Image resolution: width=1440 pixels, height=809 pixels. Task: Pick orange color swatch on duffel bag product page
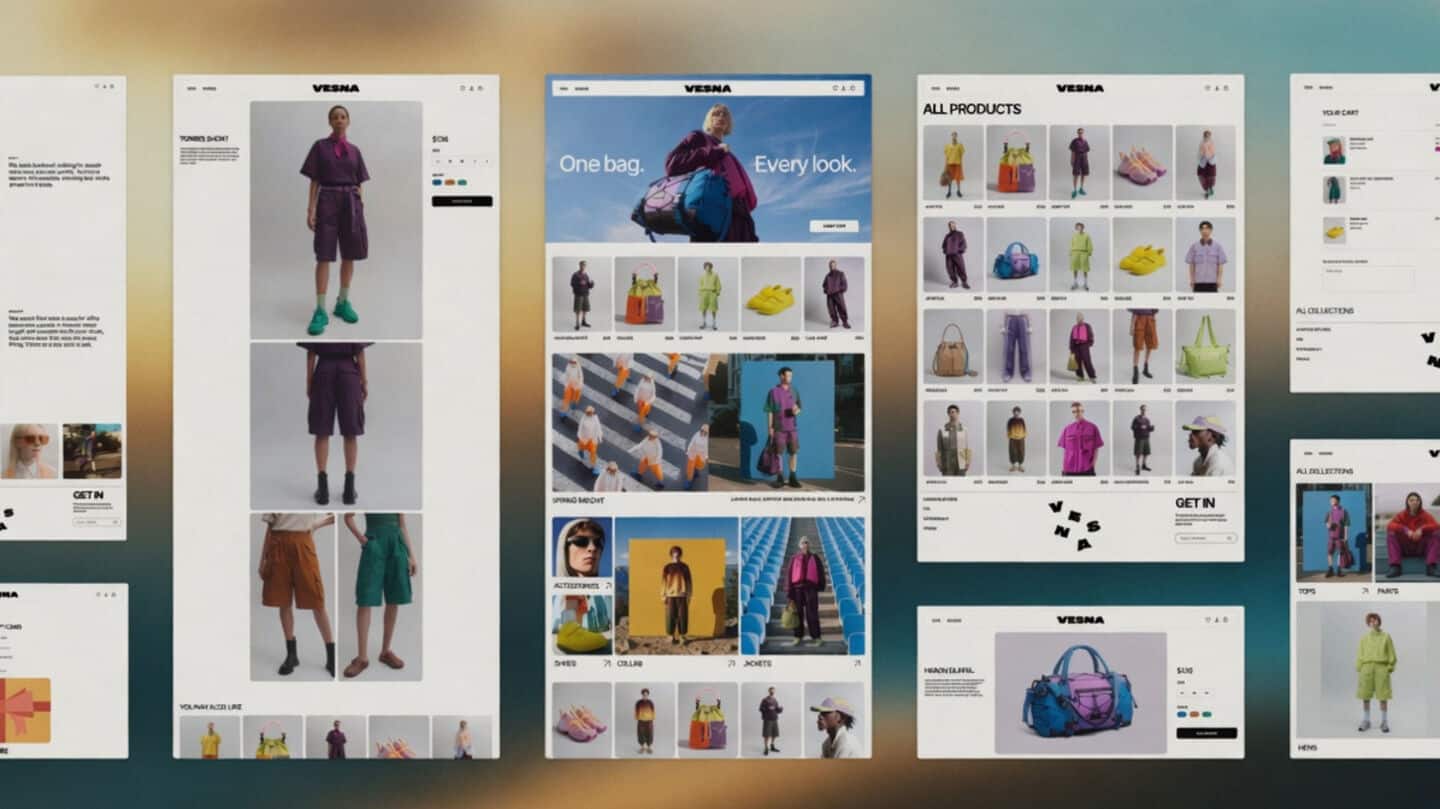1194,714
